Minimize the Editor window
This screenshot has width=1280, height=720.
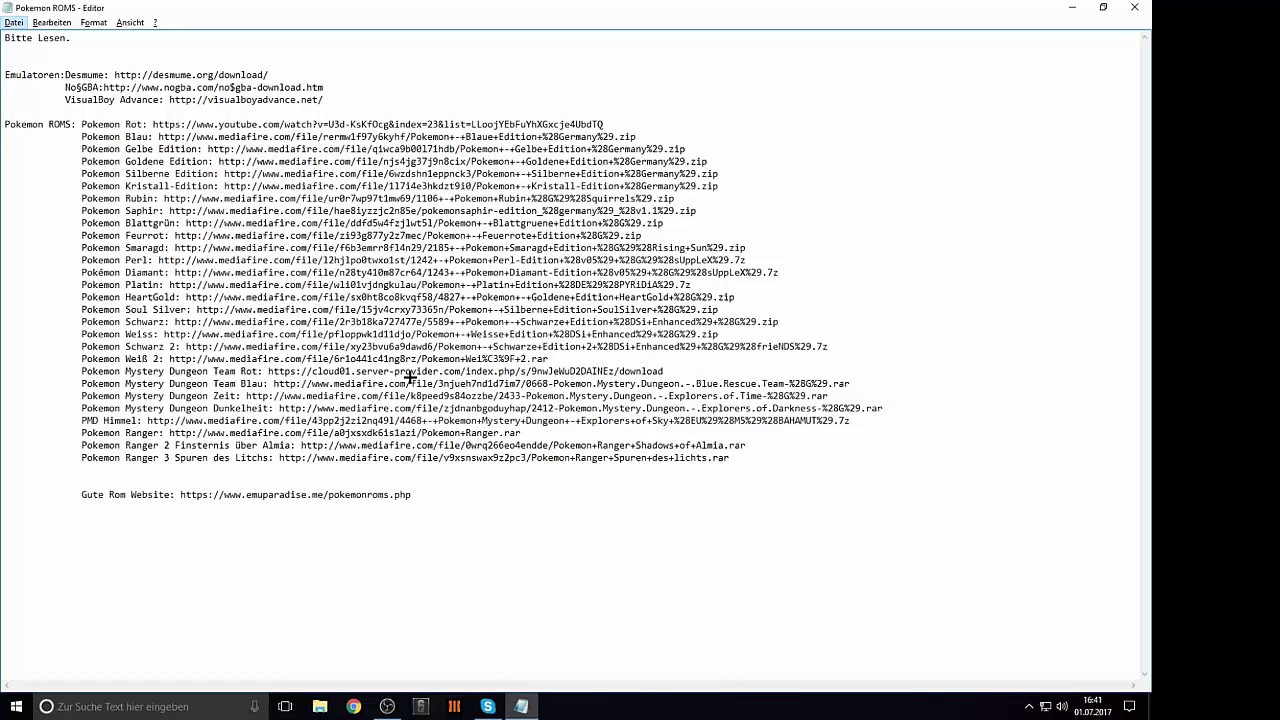pos(1072,7)
